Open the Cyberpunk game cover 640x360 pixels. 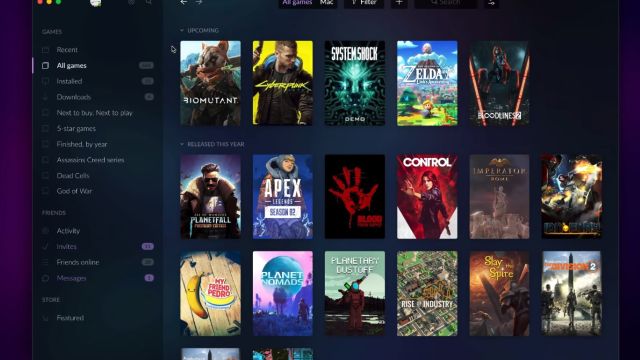[x=283, y=83]
